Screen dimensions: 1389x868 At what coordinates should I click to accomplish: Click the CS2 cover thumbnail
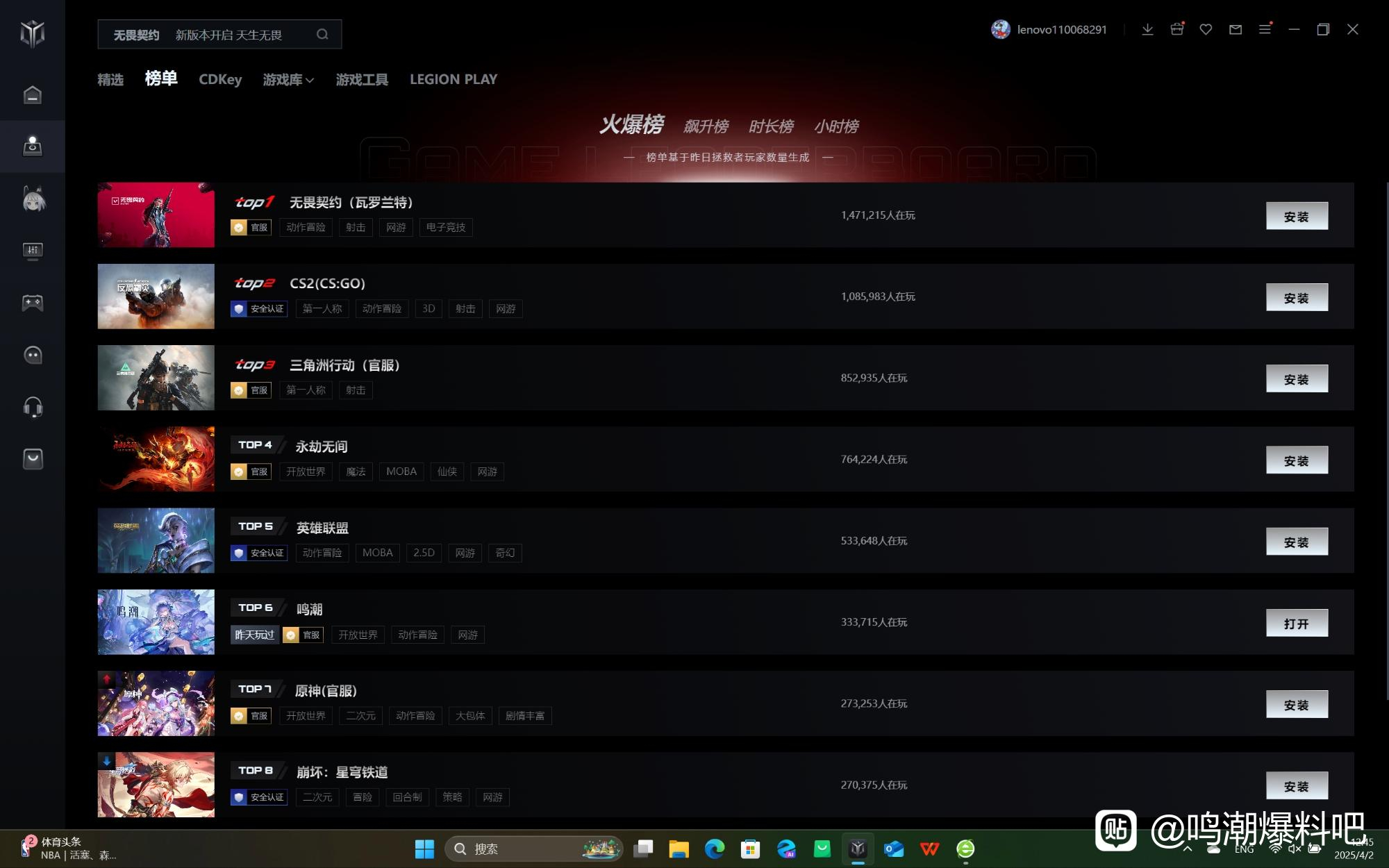tap(156, 297)
